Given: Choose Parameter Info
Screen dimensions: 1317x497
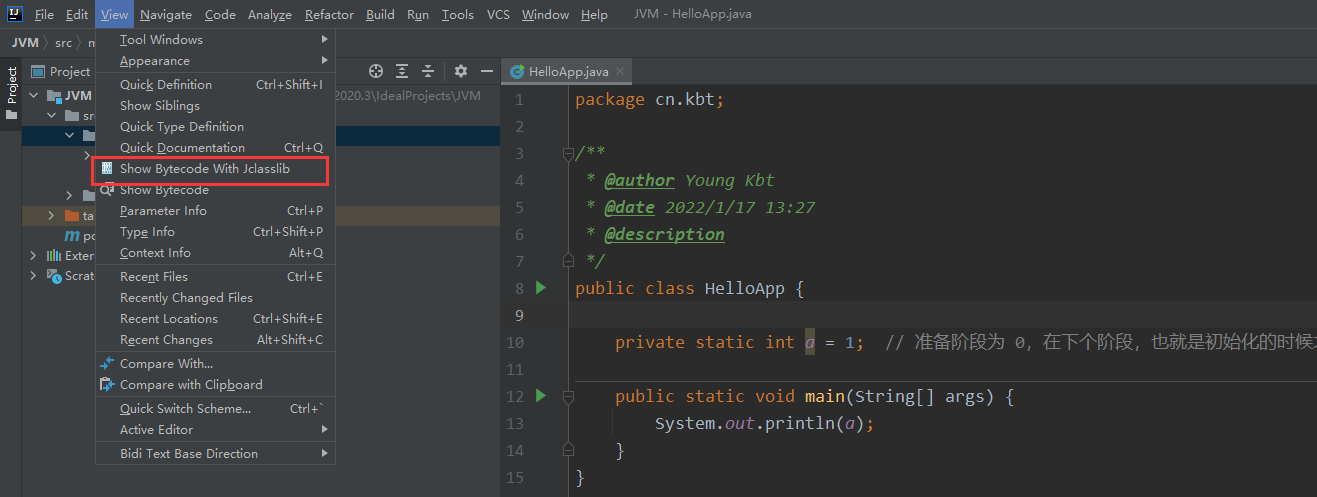Looking at the screenshot, I should [215, 211].
